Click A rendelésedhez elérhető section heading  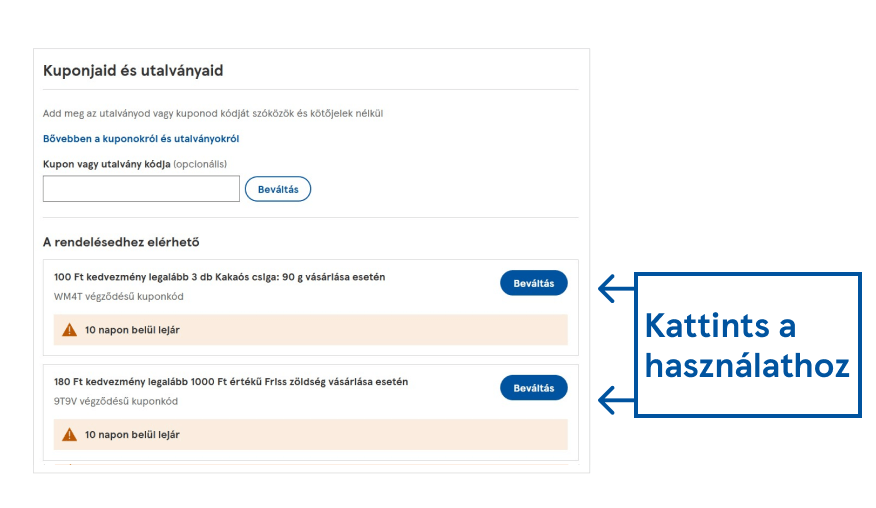121,242
